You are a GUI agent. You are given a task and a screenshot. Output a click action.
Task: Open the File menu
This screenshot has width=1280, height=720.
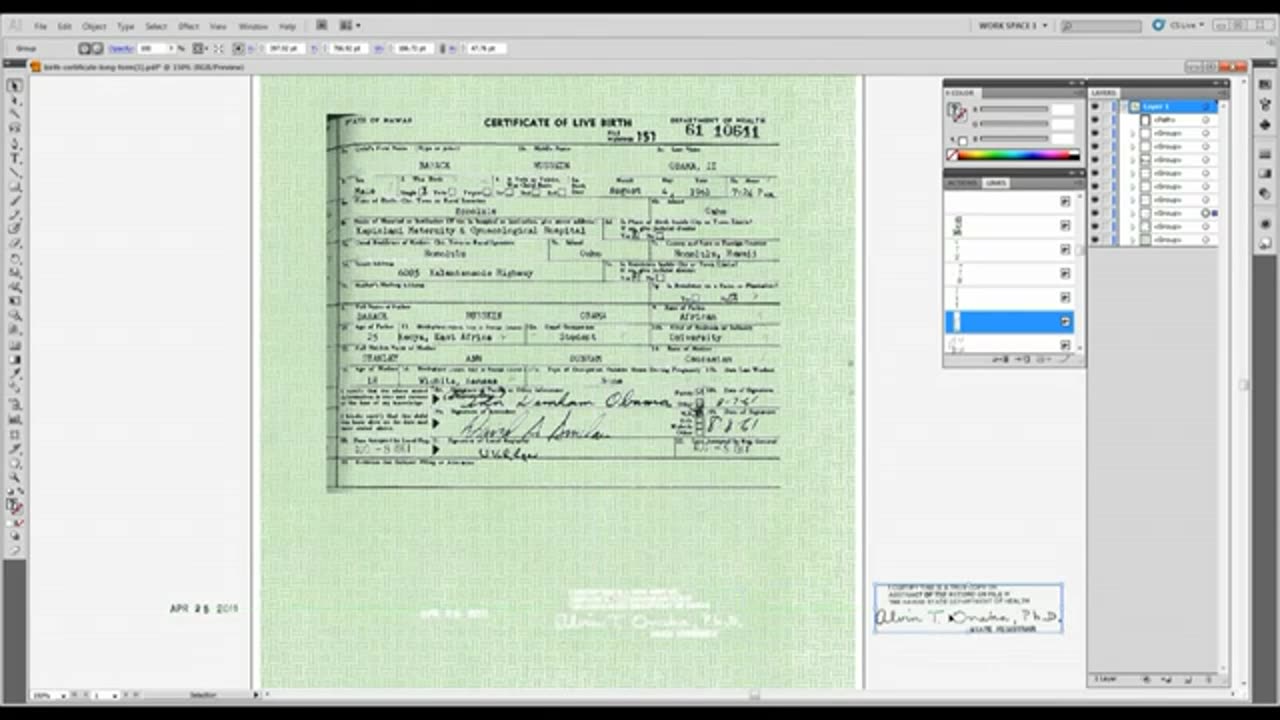(41, 26)
